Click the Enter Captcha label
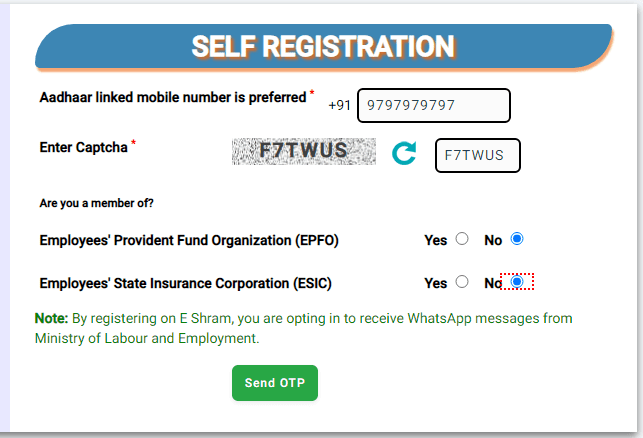This screenshot has width=643, height=438. click(x=83, y=147)
